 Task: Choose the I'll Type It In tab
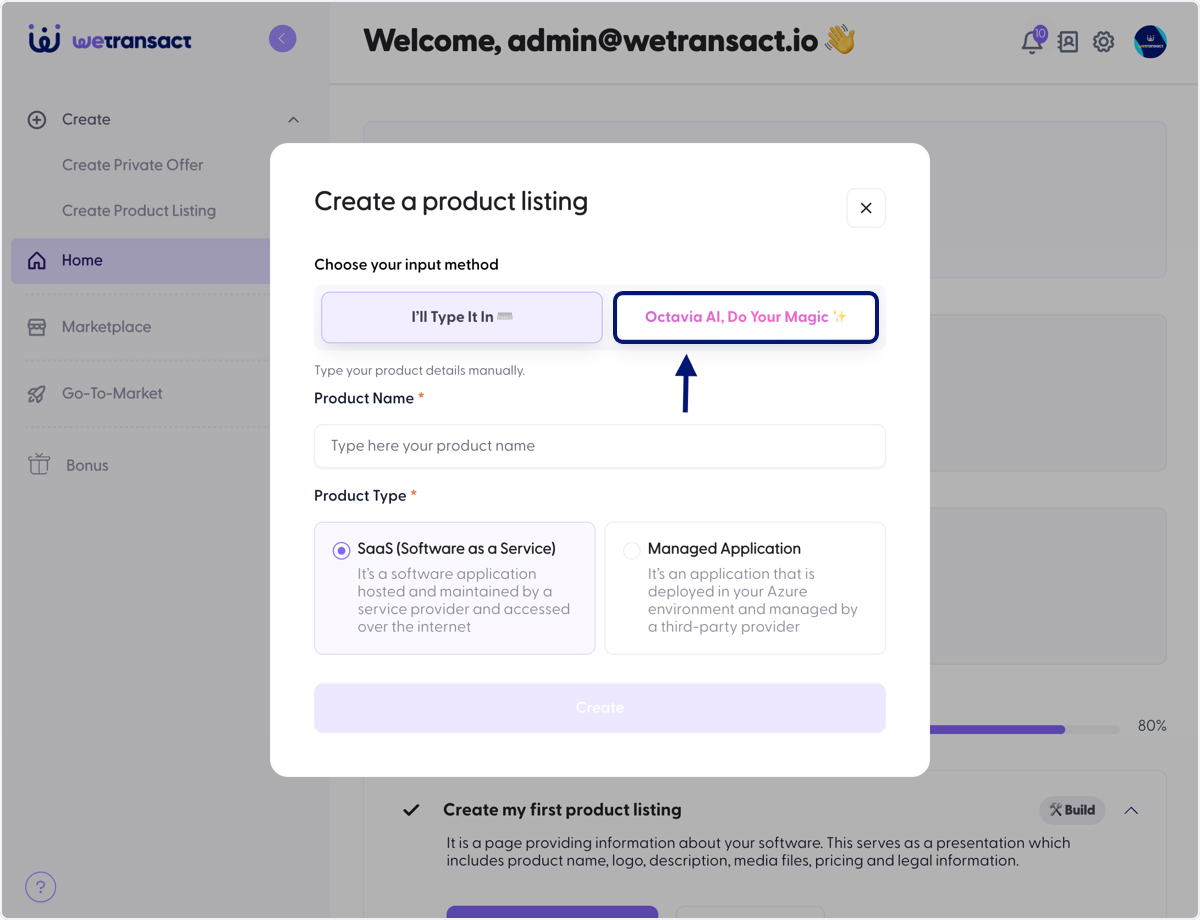[x=462, y=317]
